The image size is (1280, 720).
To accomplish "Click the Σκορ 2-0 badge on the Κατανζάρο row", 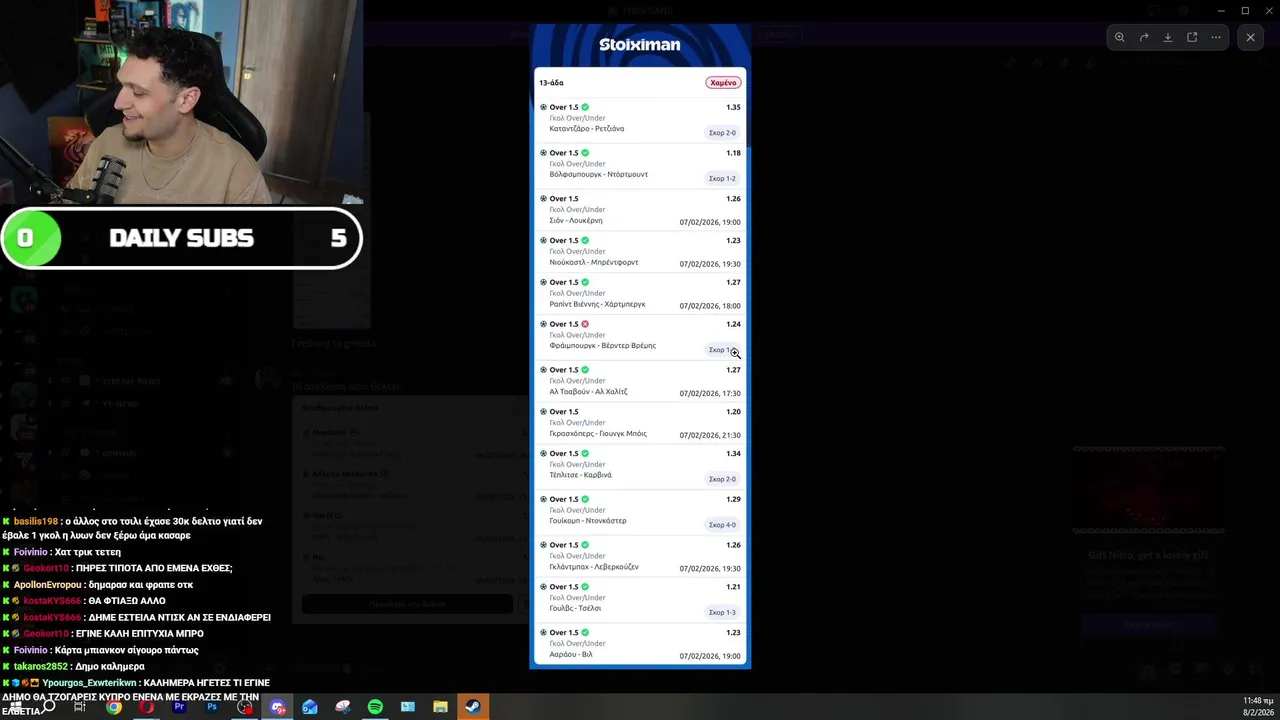I will (x=722, y=133).
